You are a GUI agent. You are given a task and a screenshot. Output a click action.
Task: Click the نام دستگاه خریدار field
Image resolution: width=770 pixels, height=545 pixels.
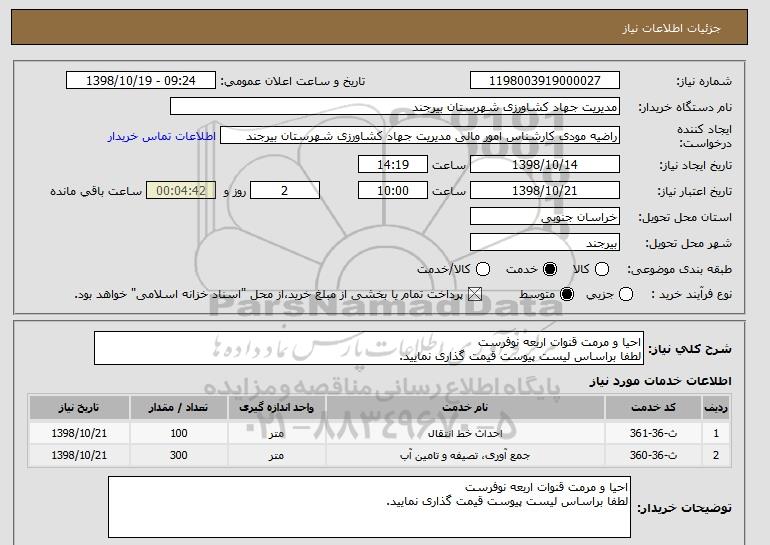pos(395,107)
